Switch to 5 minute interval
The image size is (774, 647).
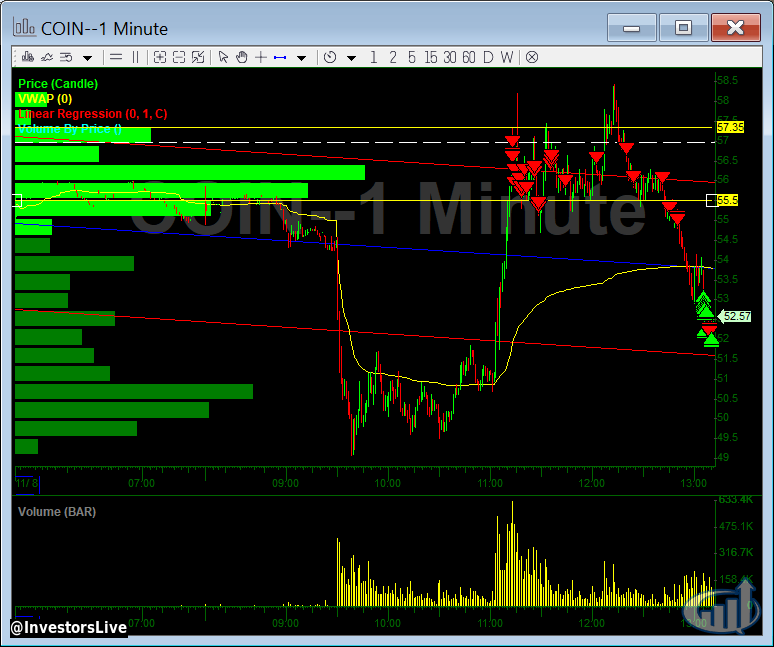point(412,57)
